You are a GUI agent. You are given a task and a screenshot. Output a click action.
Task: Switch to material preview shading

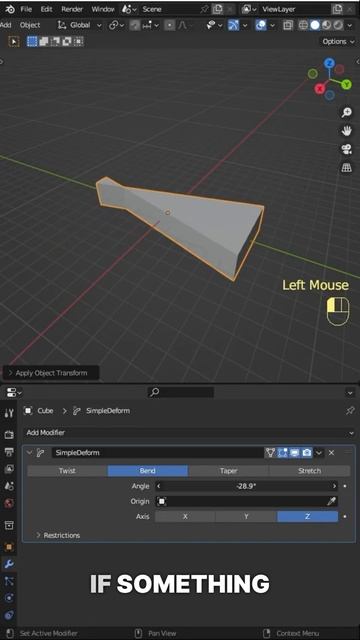pos(327,25)
